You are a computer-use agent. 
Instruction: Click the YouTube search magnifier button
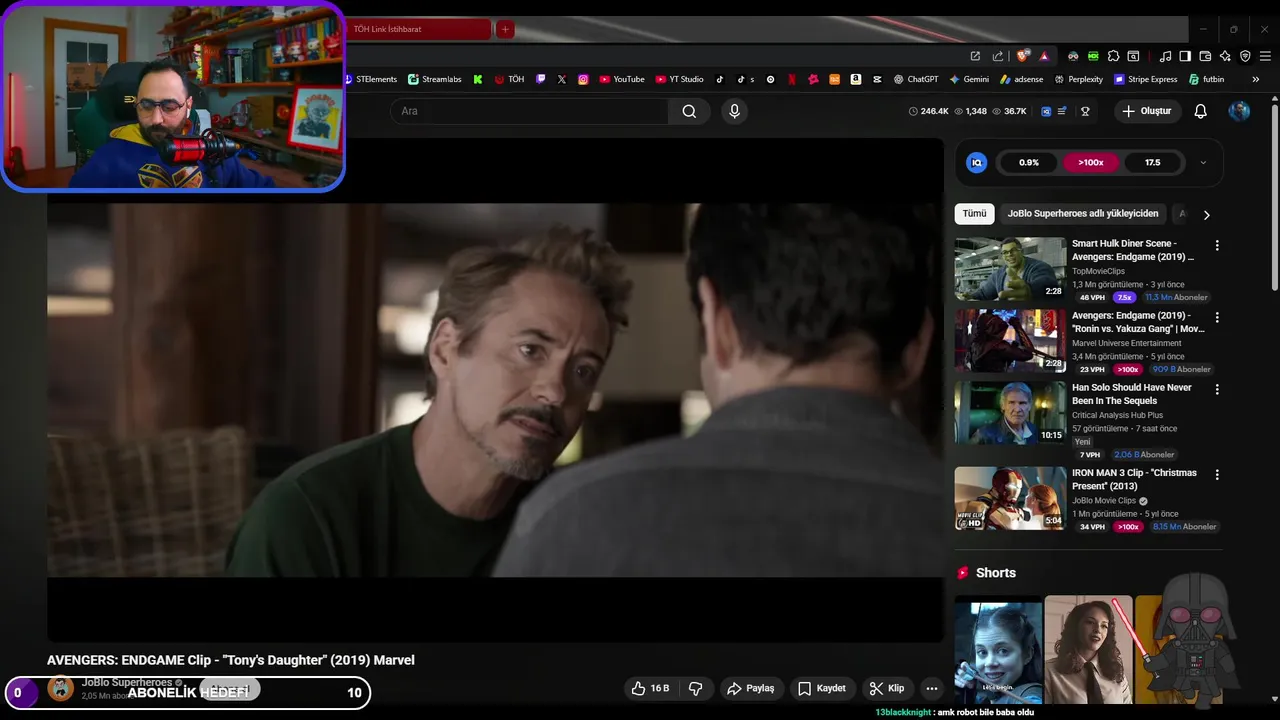[x=689, y=111]
